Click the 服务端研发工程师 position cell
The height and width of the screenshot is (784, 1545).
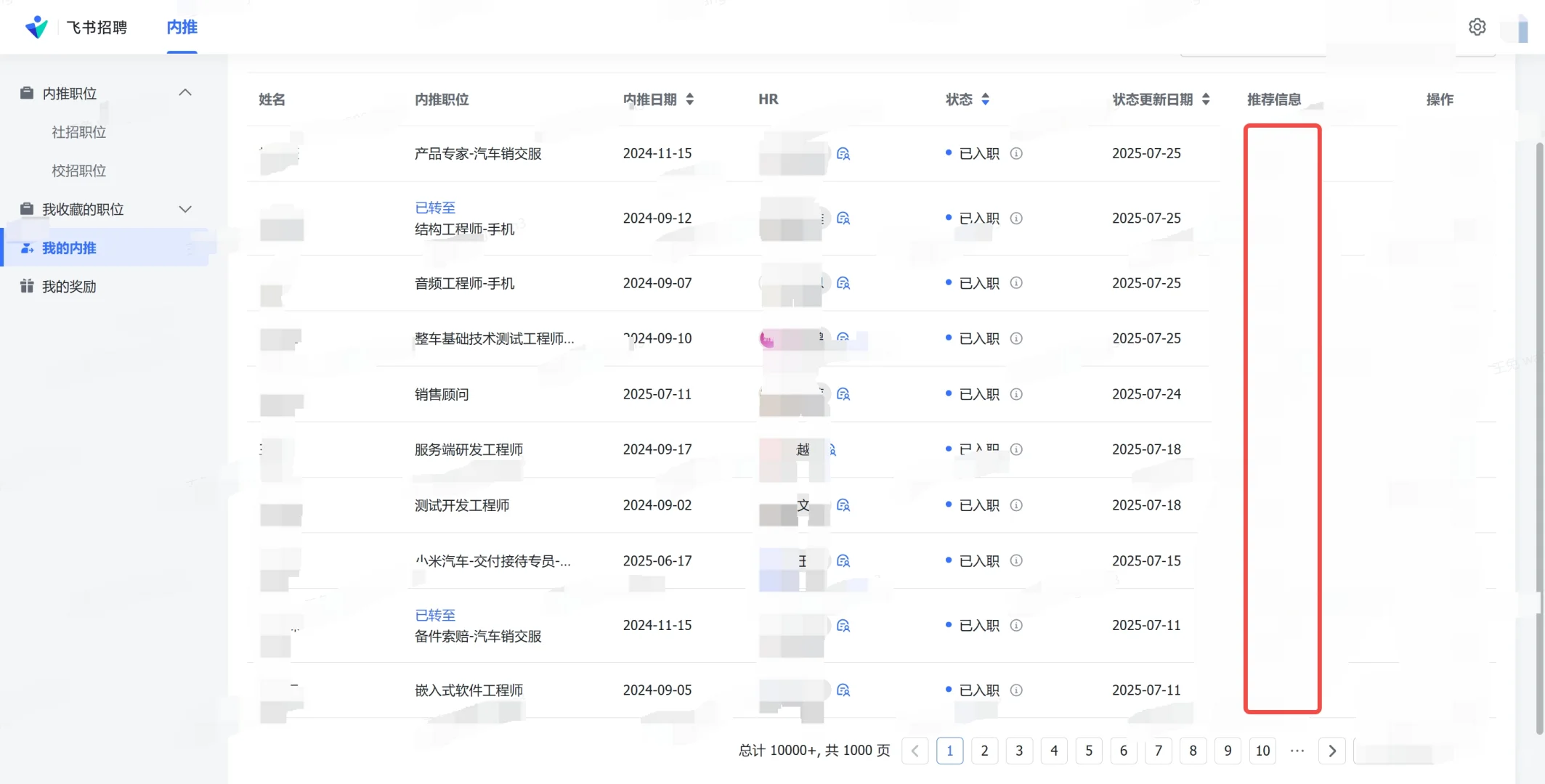coord(469,449)
